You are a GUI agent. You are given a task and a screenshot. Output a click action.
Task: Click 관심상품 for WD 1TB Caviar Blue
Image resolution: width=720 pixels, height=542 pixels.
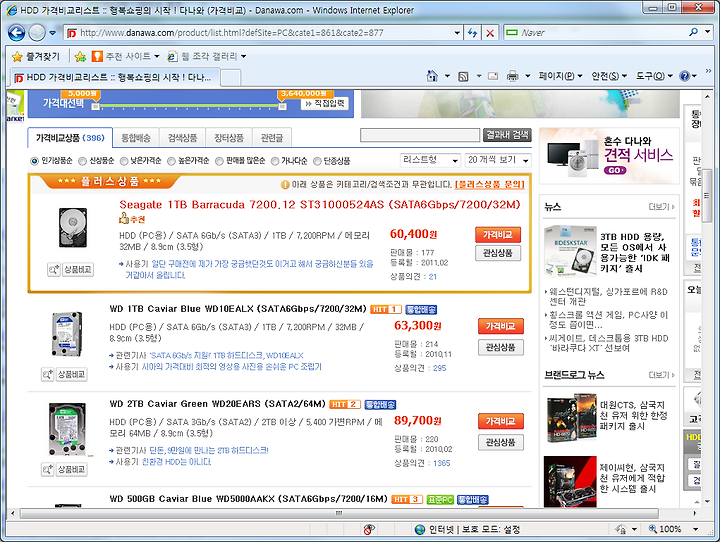pos(501,348)
